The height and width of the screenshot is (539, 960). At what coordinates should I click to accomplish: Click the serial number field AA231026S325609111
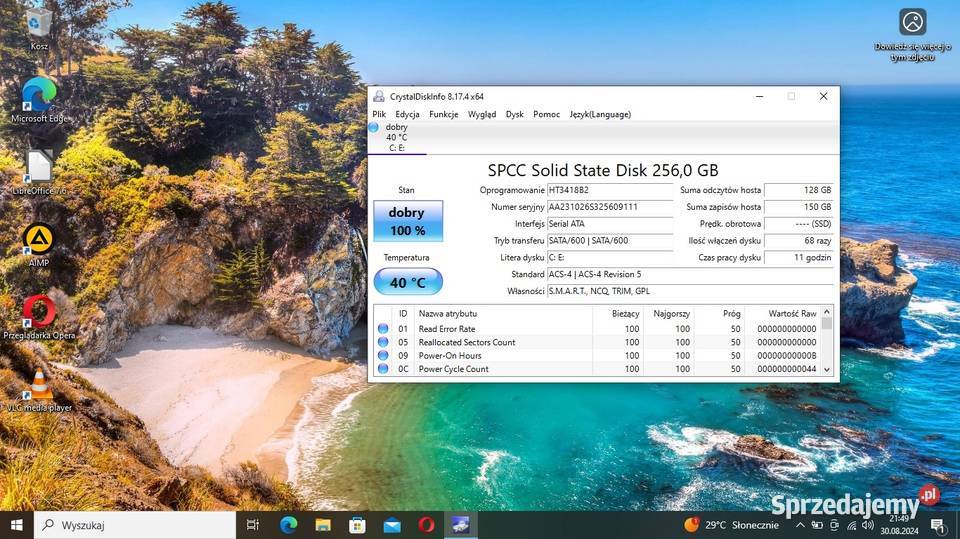610,207
